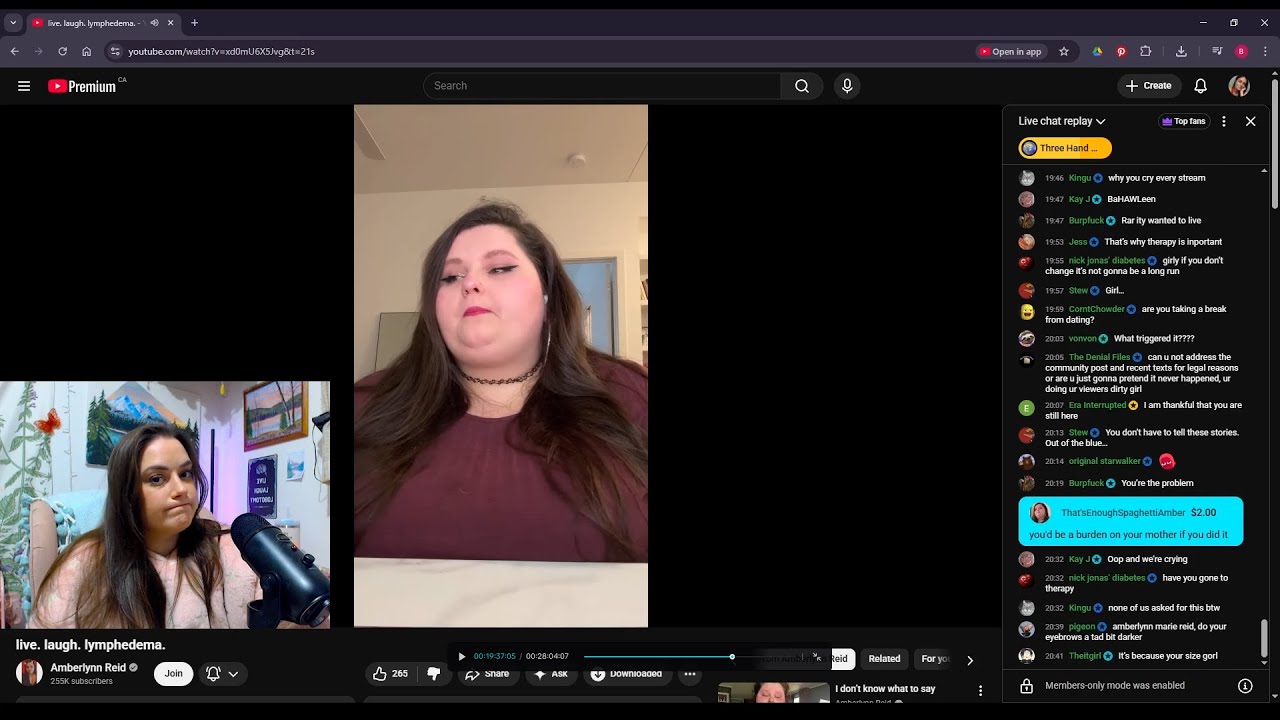Click Era Interrupted's chat message
Image resolution: width=1280 pixels, height=720 pixels.
(1133, 410)
